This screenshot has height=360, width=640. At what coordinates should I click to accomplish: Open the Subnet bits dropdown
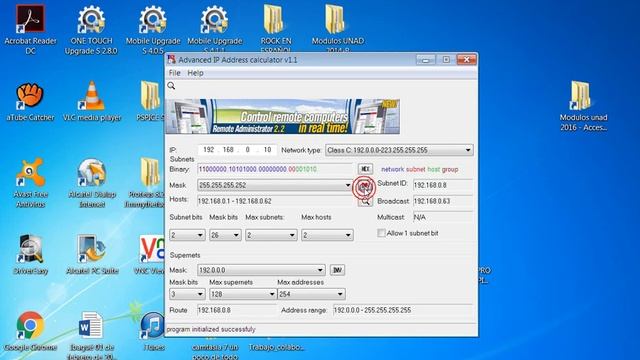click(x=187, y=235)
